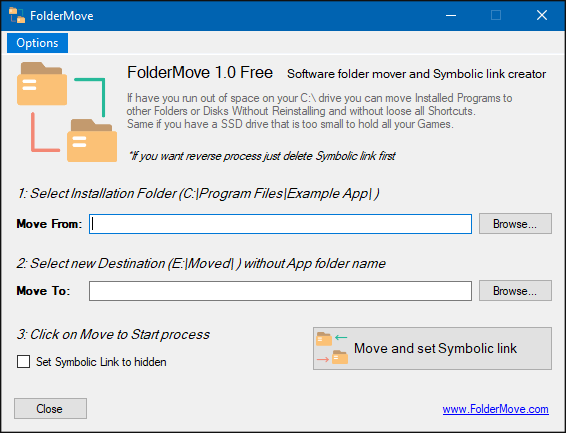Image resolution: width=566 pixels, height=433 pixels.
Task: Open the Options menu
Action: 37,43
